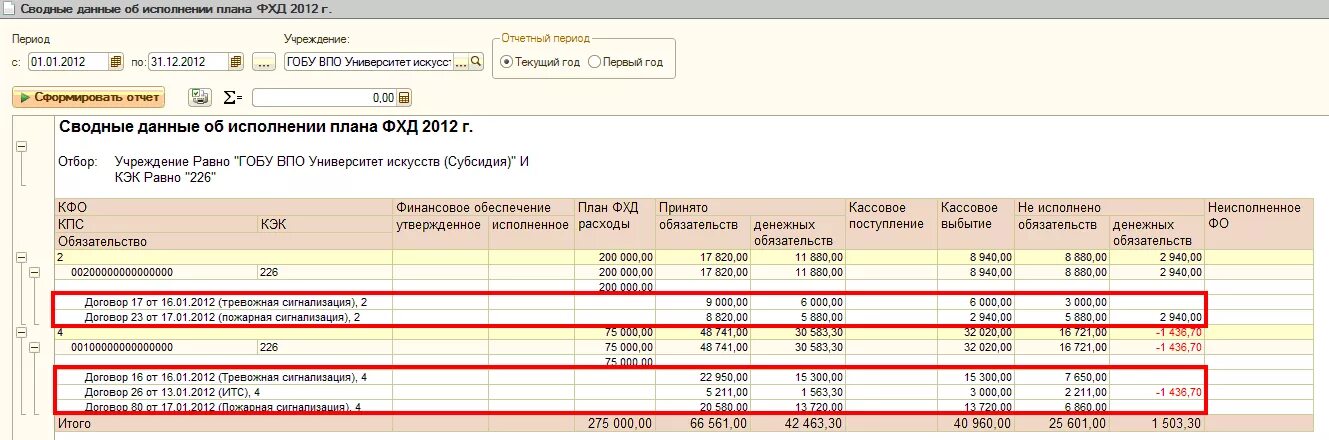Viewport: 1329px width, 440px height.
Task: Click the report title heading text
Action: tap(266, 127)
